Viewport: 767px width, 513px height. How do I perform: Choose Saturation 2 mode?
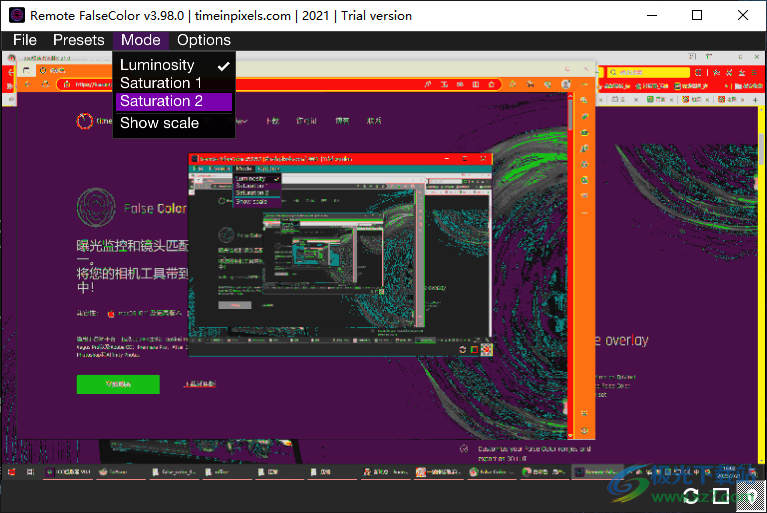tap(174, 101)
